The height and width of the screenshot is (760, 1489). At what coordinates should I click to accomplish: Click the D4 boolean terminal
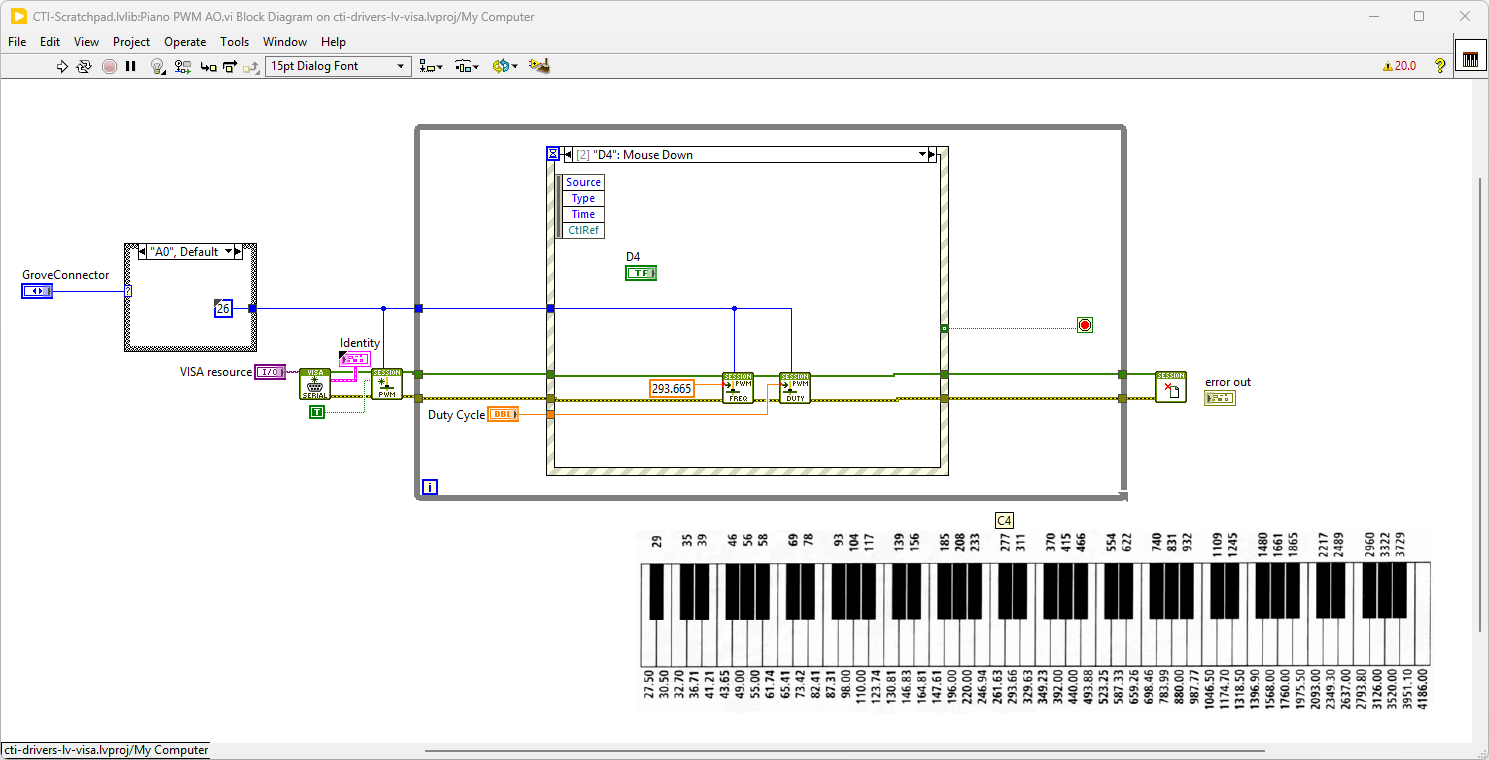pos(640,273)
